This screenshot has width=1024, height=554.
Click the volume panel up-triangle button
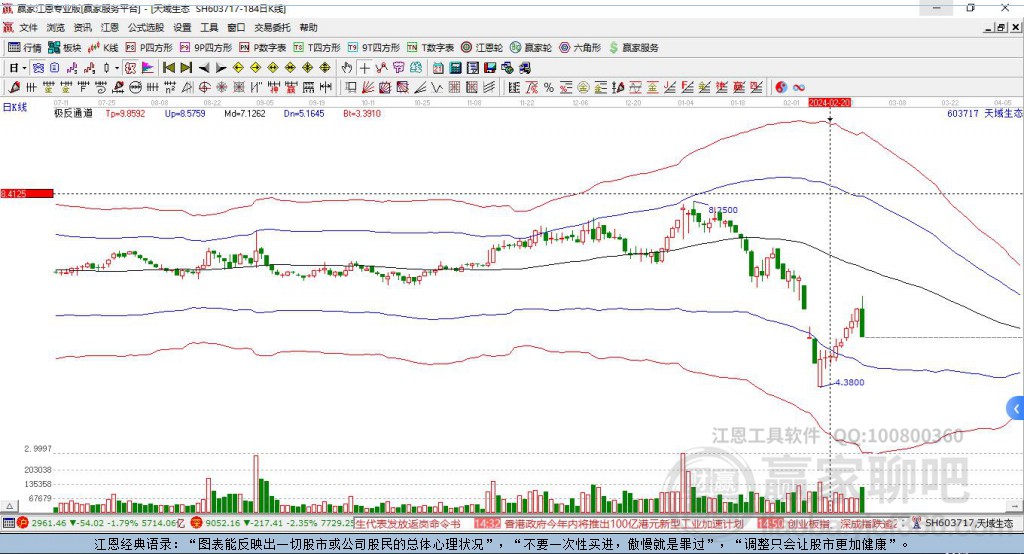click(x=9, y=506)
